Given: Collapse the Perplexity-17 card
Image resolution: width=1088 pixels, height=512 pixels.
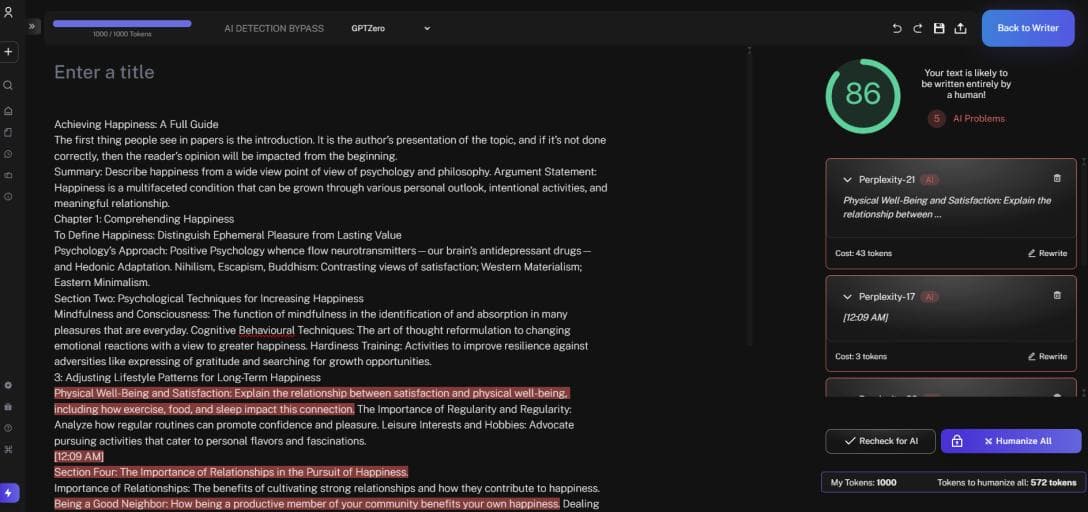Looking at the screenshot, I should point(847,297).
